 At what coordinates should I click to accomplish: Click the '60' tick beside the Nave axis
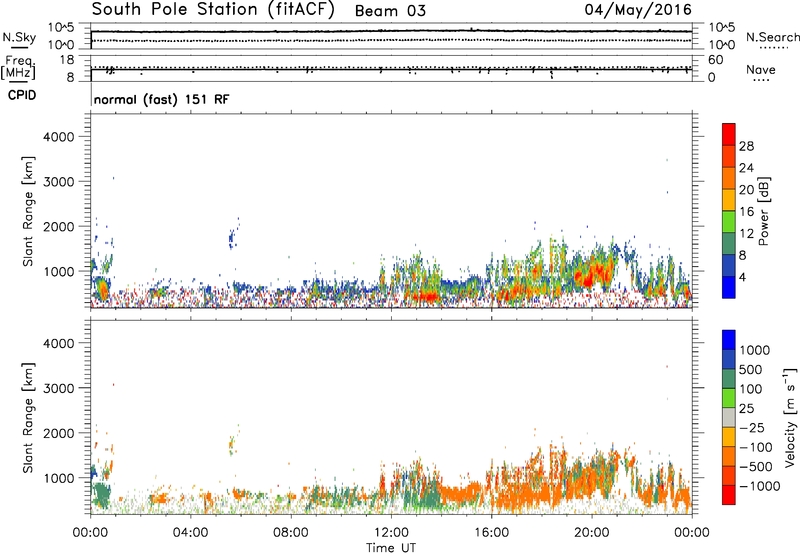(x=715, y=60)
